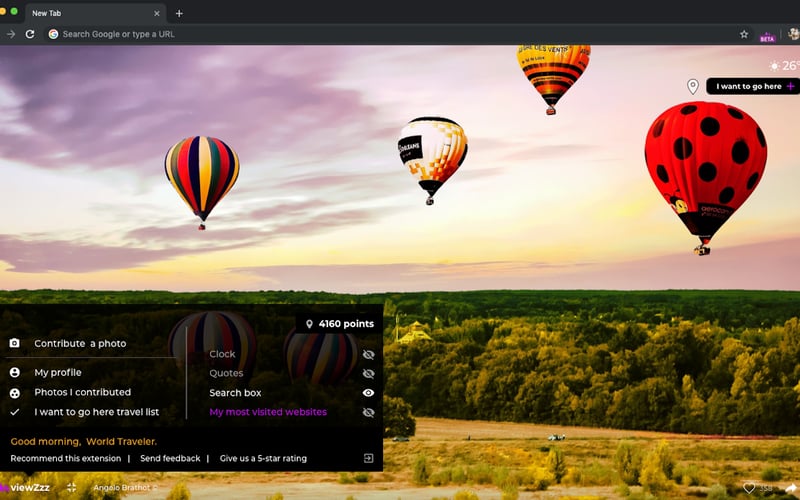Viewport: 800px width, 500px height.
Task: Click photographer credit Angelo Brathot
Action: (x=126, y=488)
